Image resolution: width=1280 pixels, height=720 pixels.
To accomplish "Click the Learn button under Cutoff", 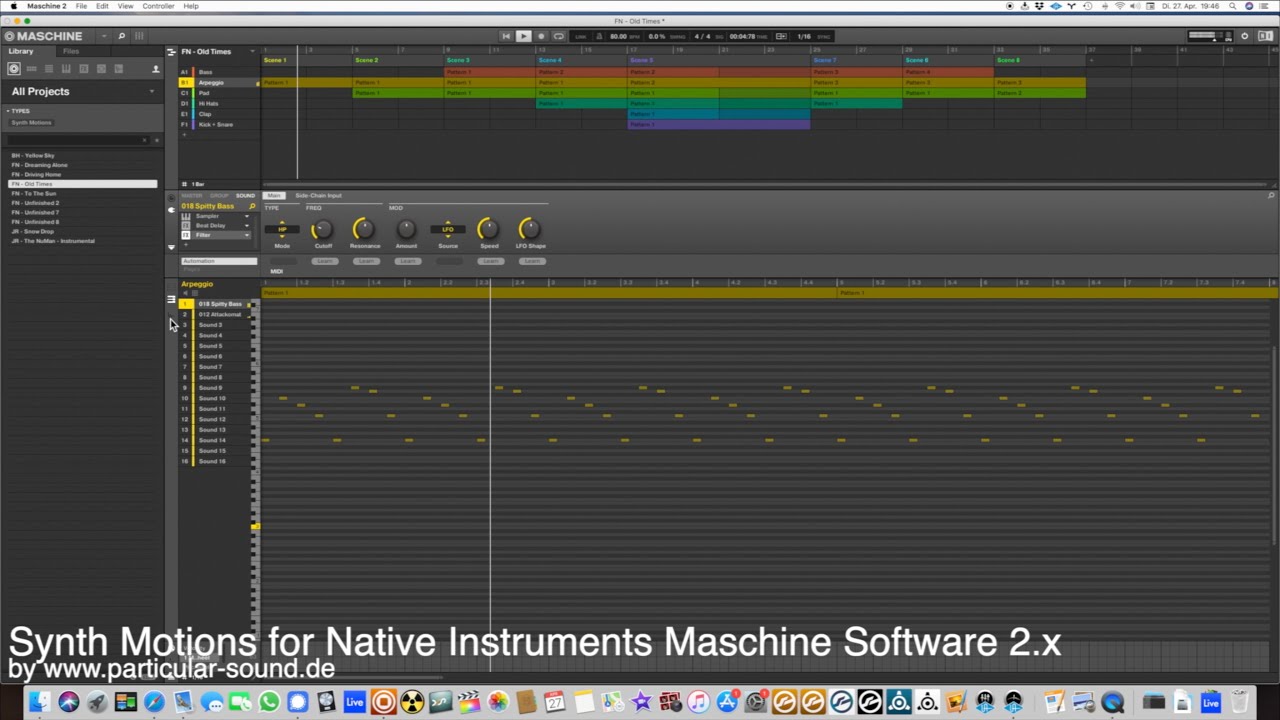I will pyautogui.click(x=323, y=261).
